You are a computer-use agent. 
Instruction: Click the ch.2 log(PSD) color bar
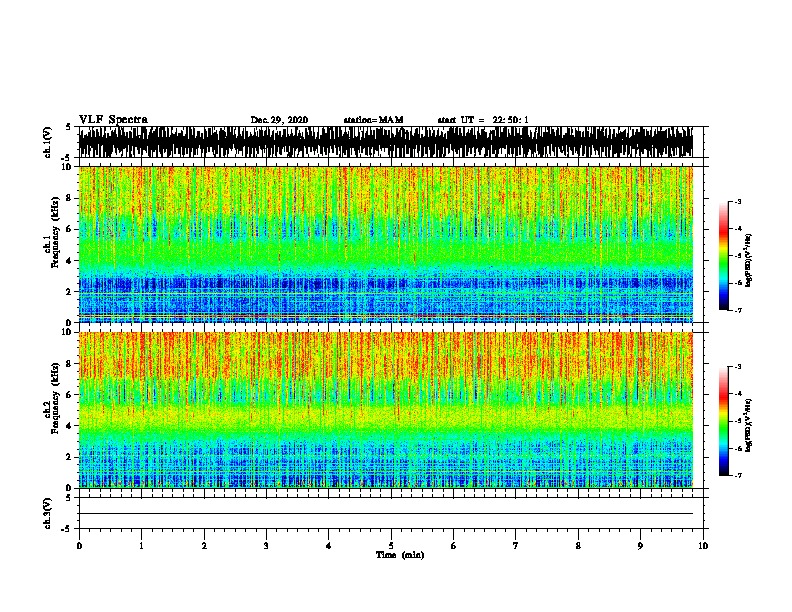724,421
